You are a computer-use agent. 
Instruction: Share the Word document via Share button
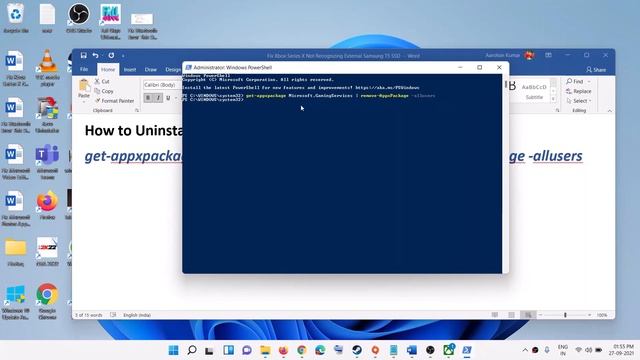(596, 69)
